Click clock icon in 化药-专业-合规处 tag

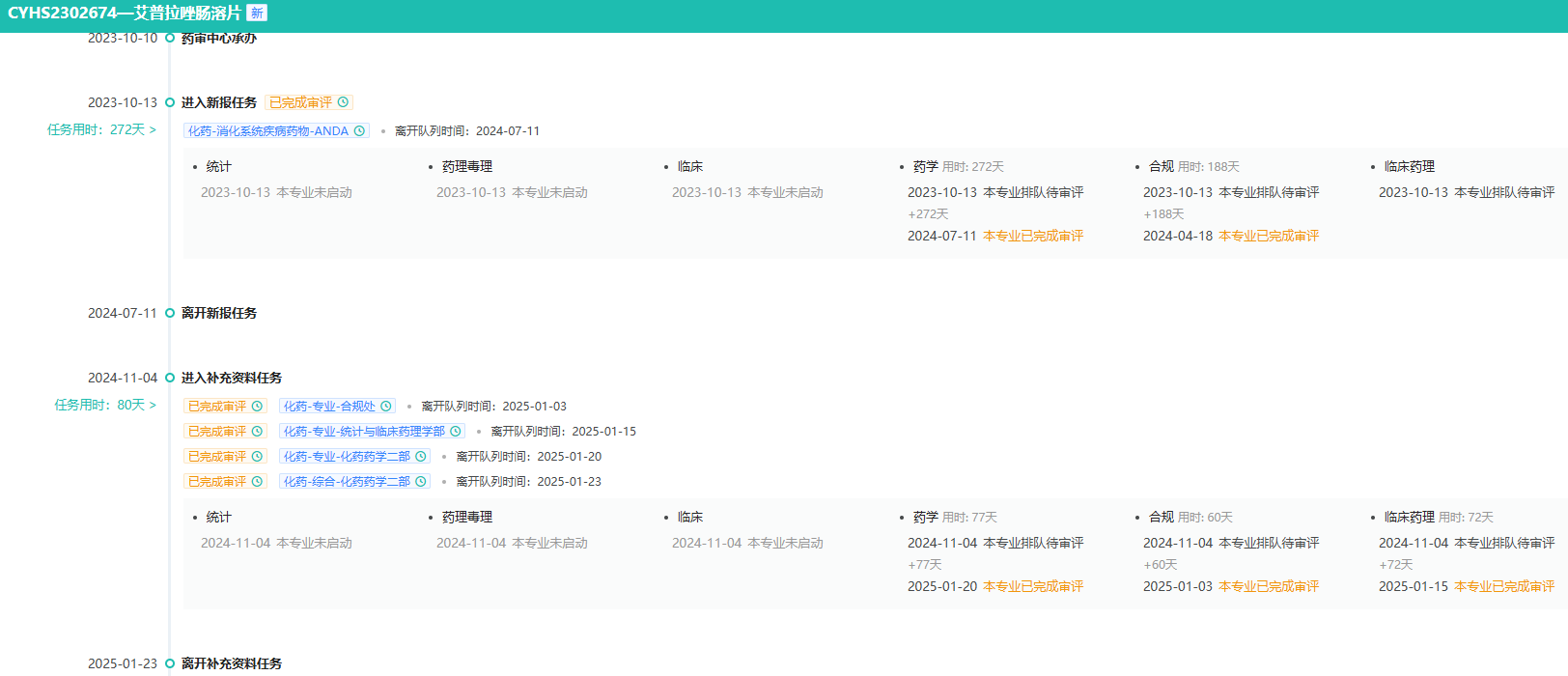coord(386,407)
